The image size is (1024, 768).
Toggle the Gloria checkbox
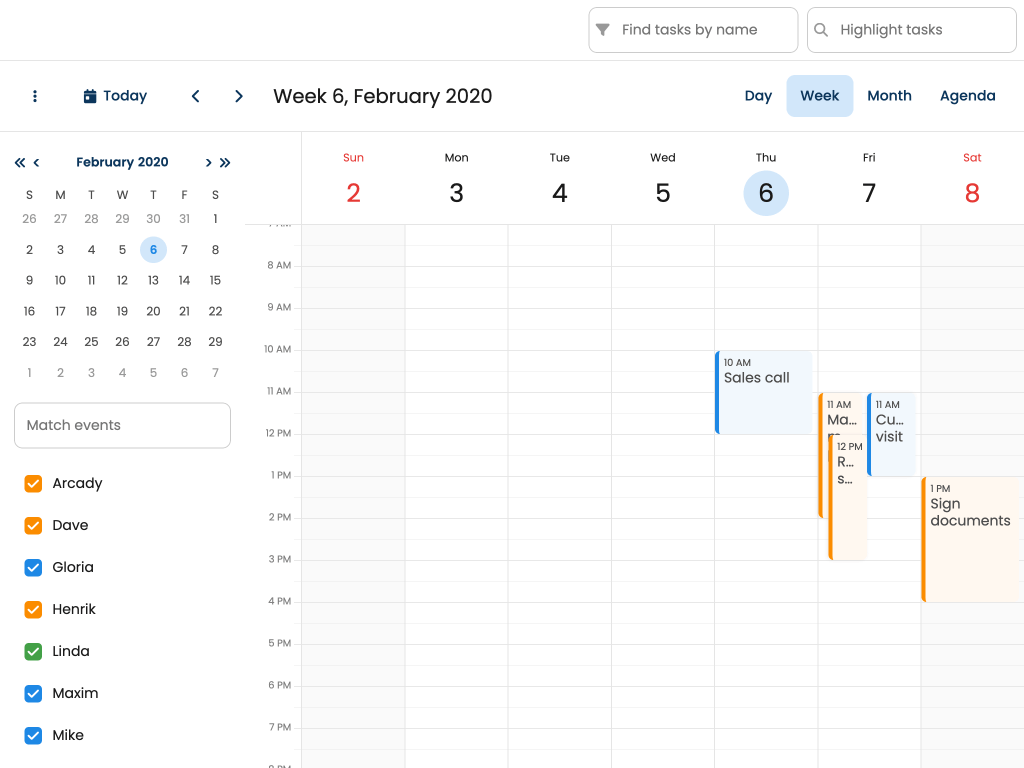(x=33, y=567)
